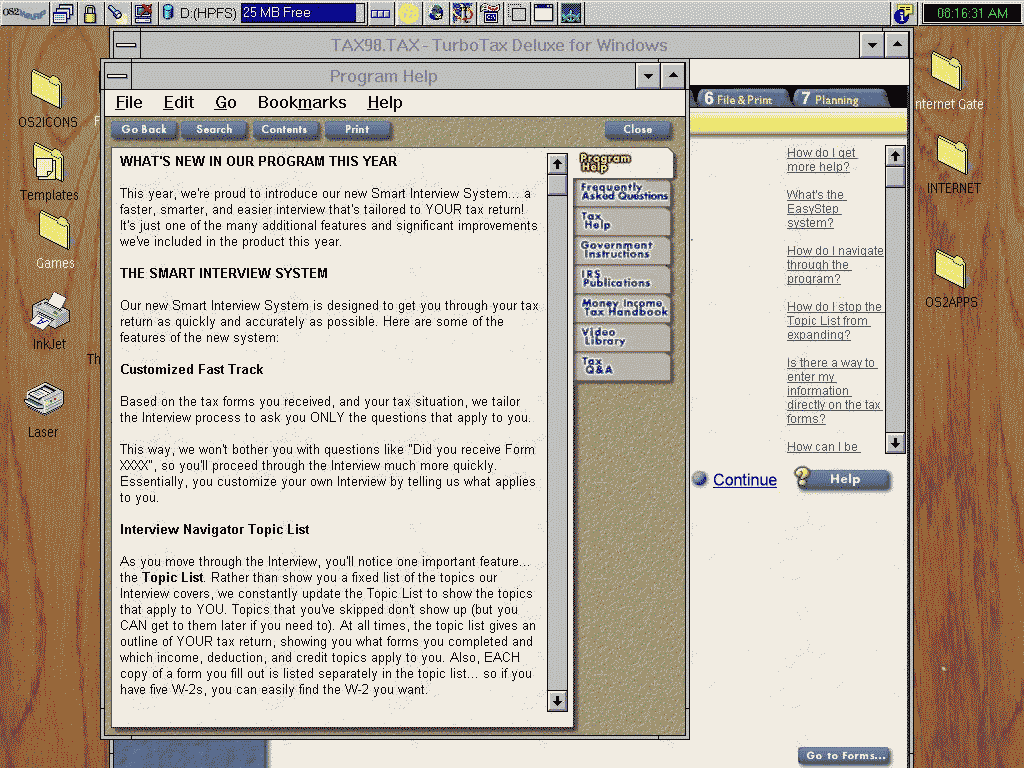
Task: Click the command prompt tray icon
Action: point(490,13)
